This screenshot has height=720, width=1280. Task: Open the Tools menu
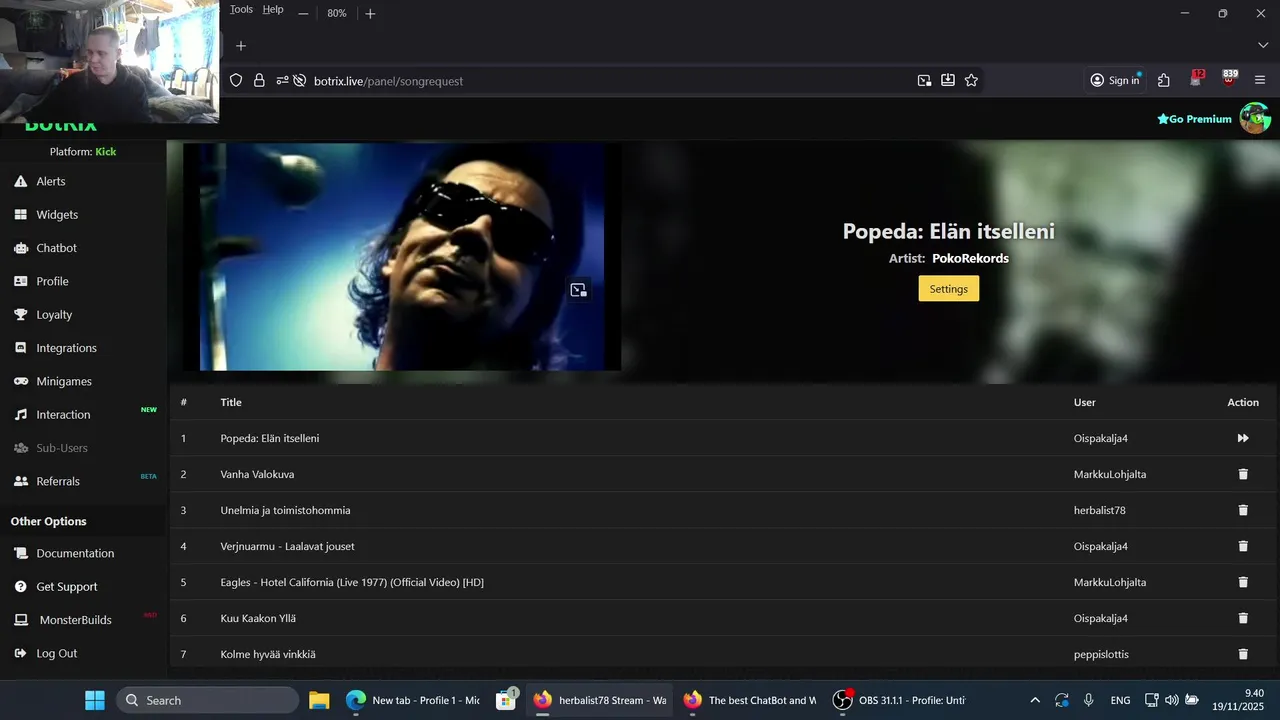click(241, 9)
